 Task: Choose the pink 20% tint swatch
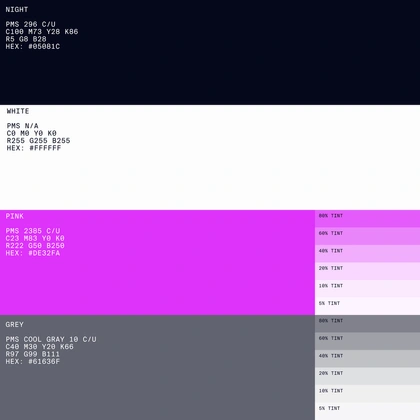(367, 271)
